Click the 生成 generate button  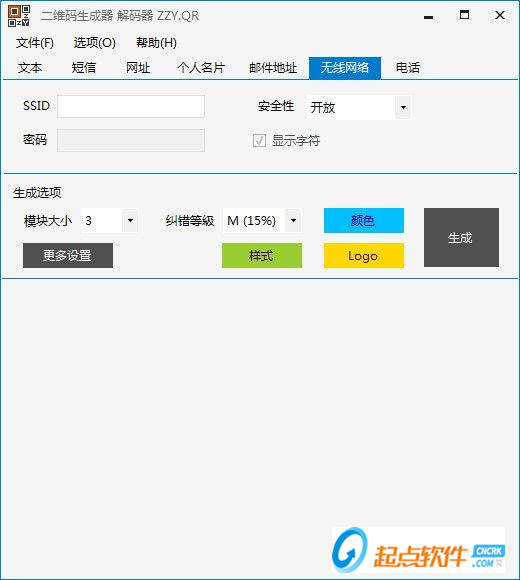(461, 237)
